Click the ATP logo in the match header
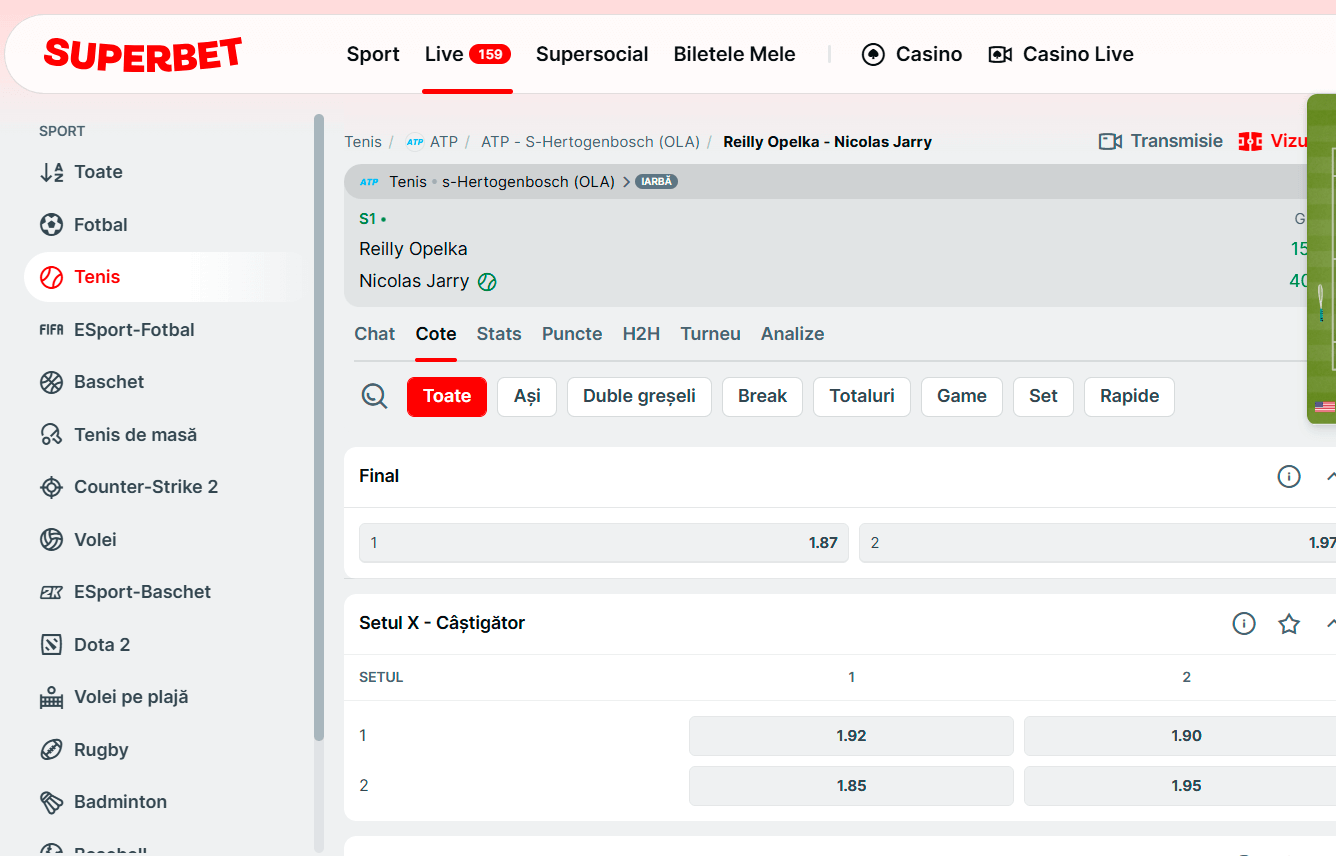This screenshot has width=1336, height=856. point(369,182)
